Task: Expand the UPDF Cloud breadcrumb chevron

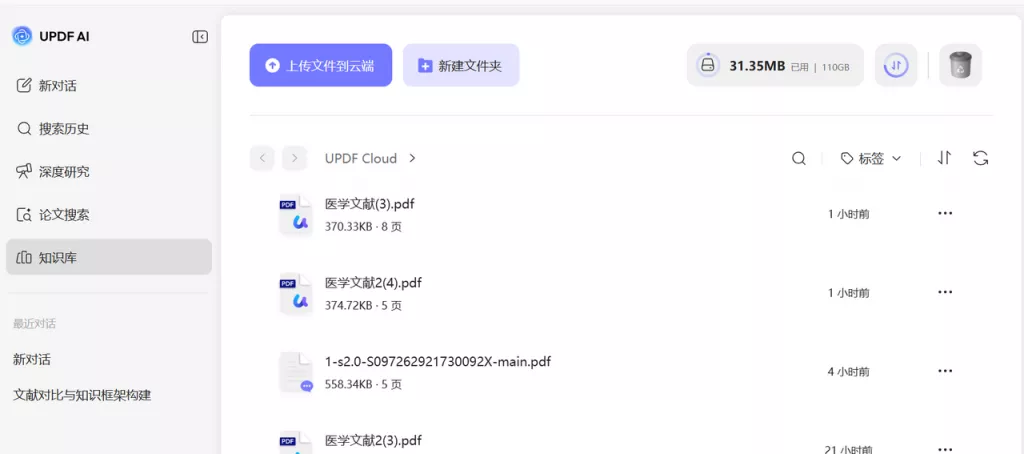Action: pyautogui.click(x=413, y=158)
